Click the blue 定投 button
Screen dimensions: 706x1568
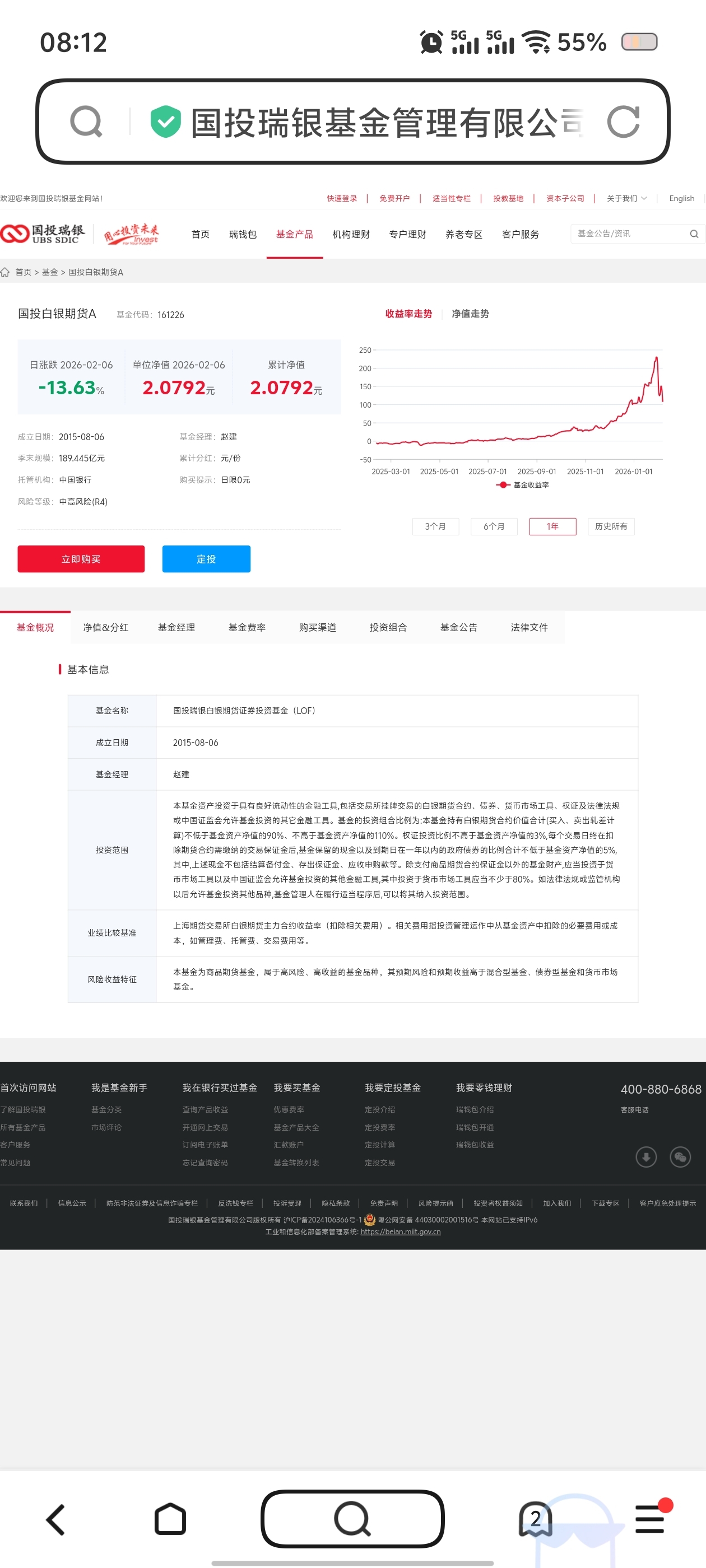click(207, 559)
